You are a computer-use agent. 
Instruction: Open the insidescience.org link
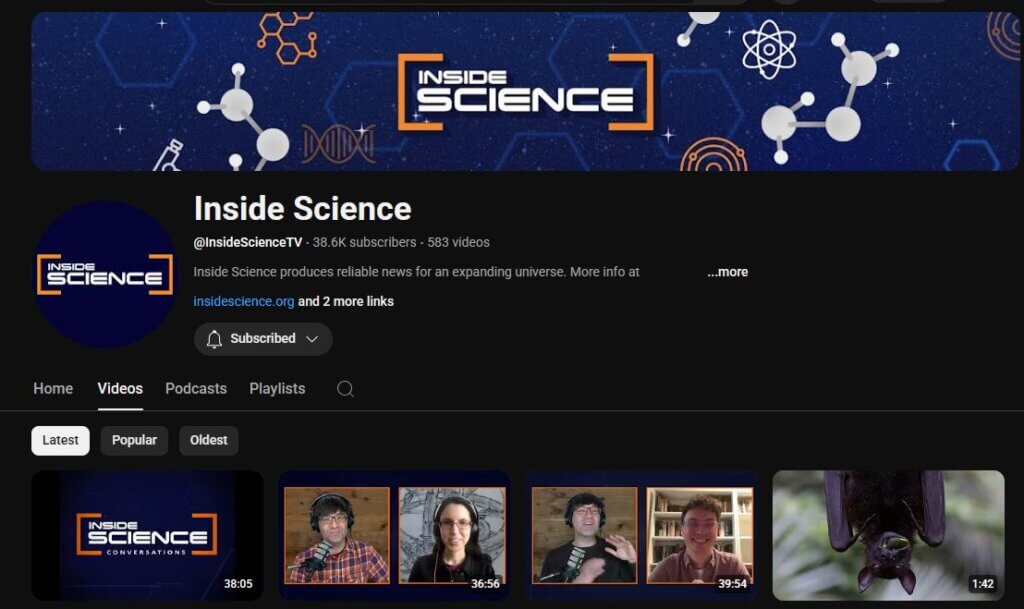[x=244, y=302]
